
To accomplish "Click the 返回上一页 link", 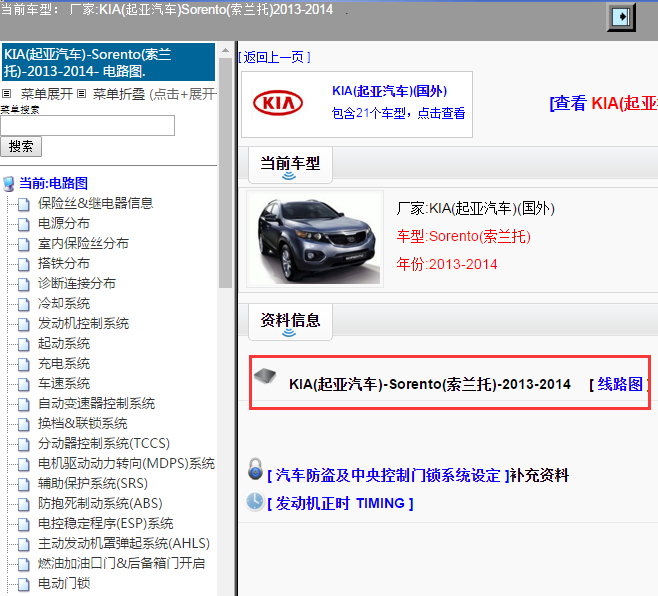I will click(x=274, y=57).
